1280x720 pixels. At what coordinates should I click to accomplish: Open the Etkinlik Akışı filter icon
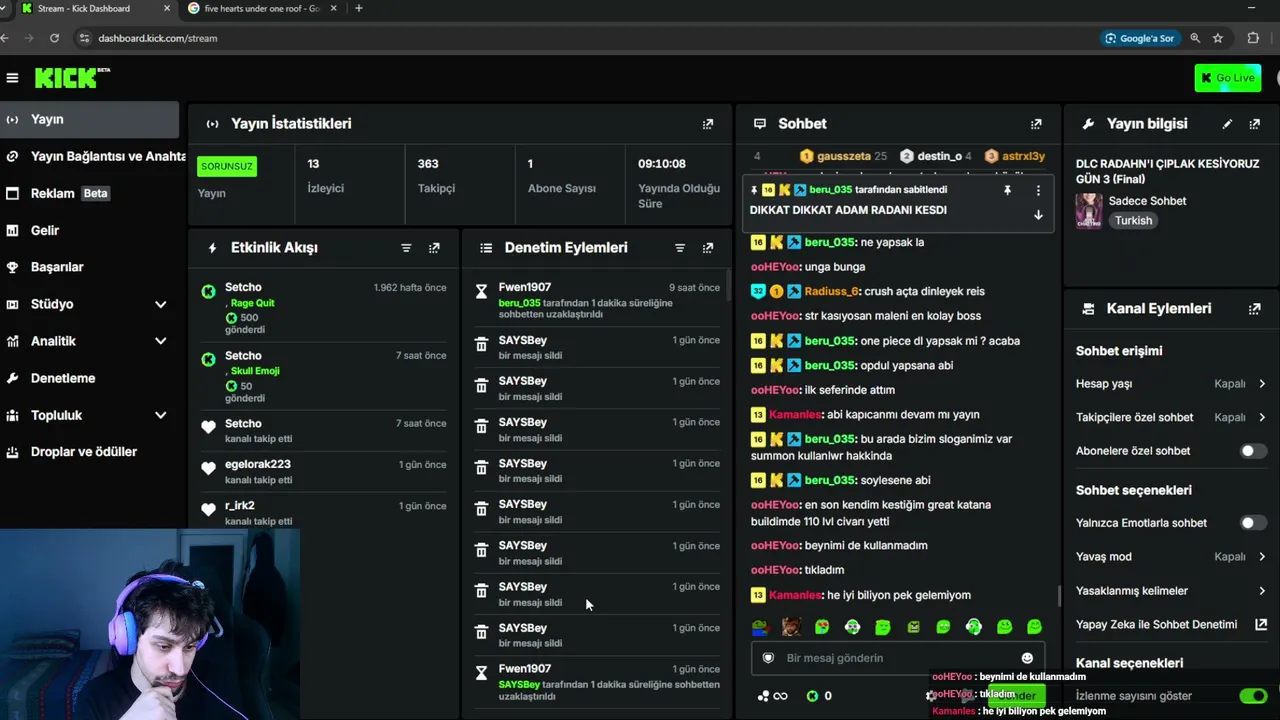point(406,248)
